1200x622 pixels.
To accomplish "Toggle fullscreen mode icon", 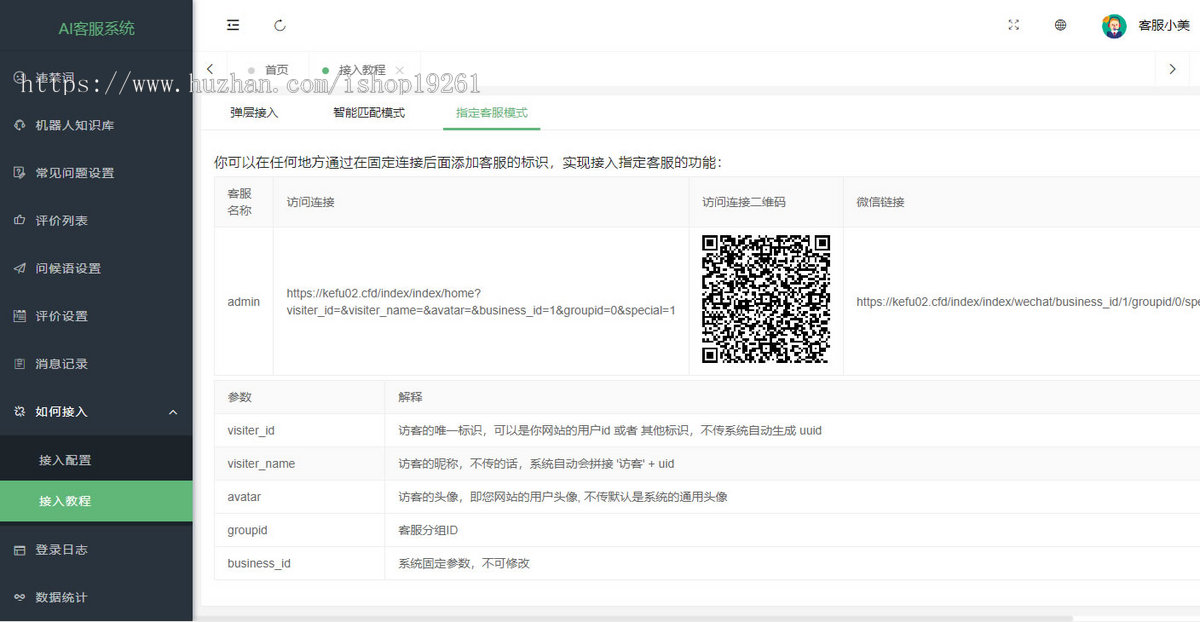I will (1014, 25).
